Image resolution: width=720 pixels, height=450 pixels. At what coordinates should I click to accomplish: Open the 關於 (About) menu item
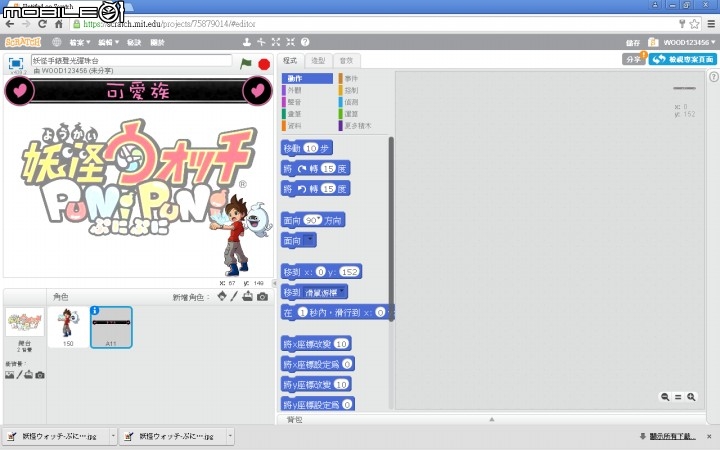pos(157,42)
